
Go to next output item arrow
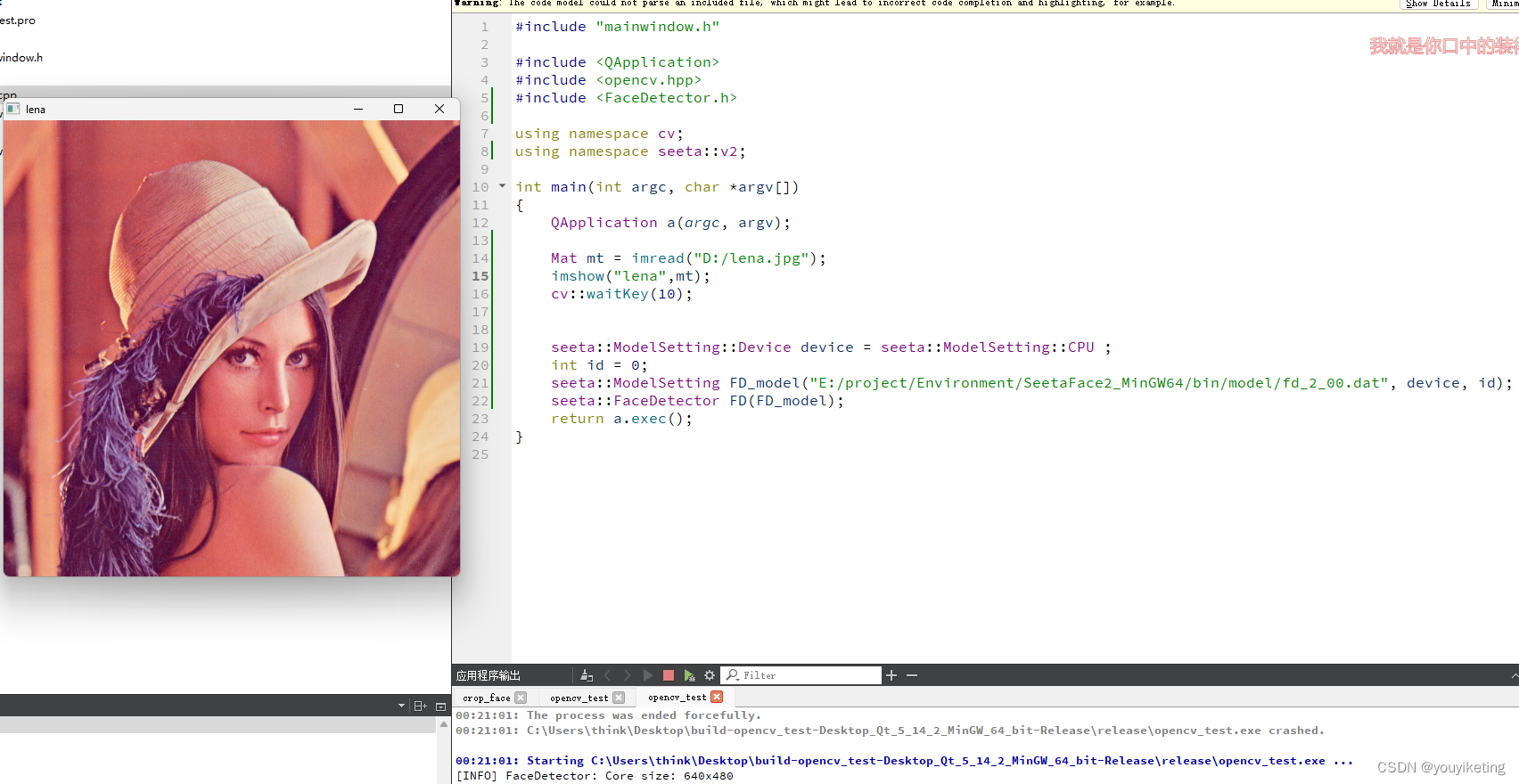pyautogui.click(x=627, y=675)
